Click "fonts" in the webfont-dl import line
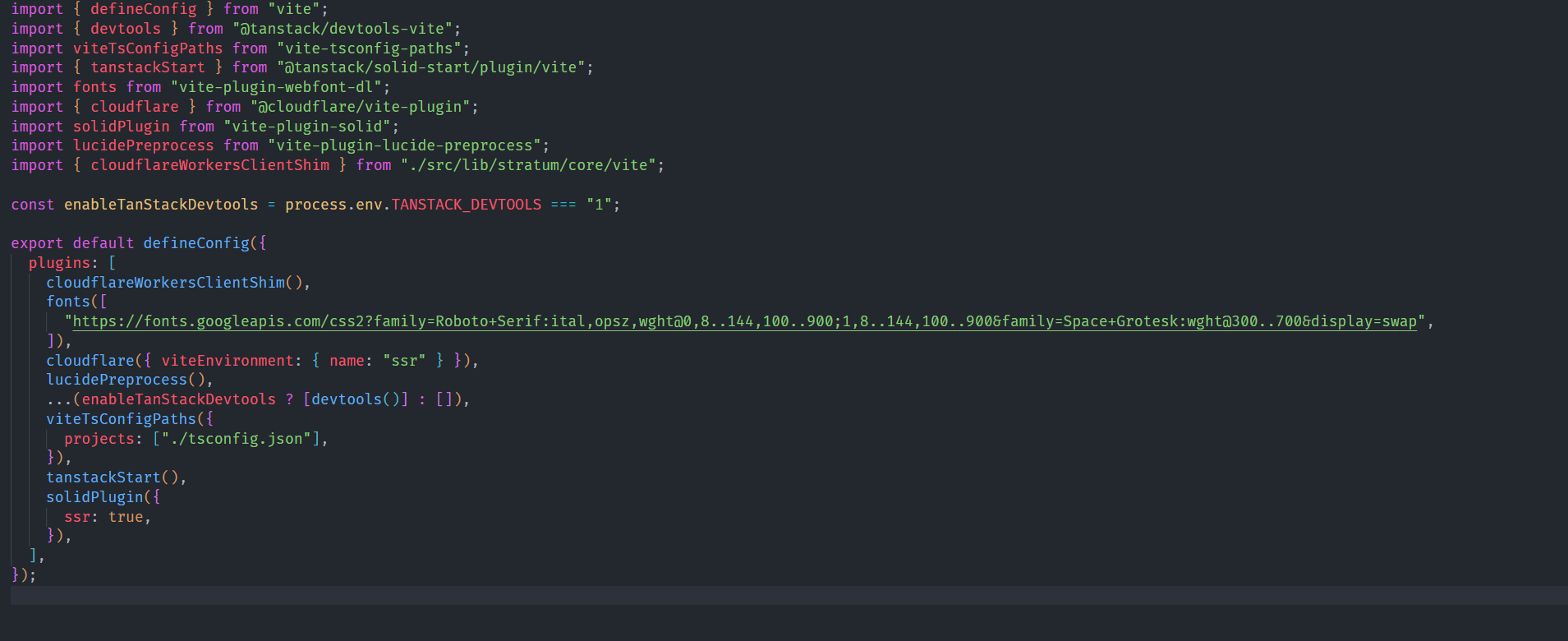 95,87
